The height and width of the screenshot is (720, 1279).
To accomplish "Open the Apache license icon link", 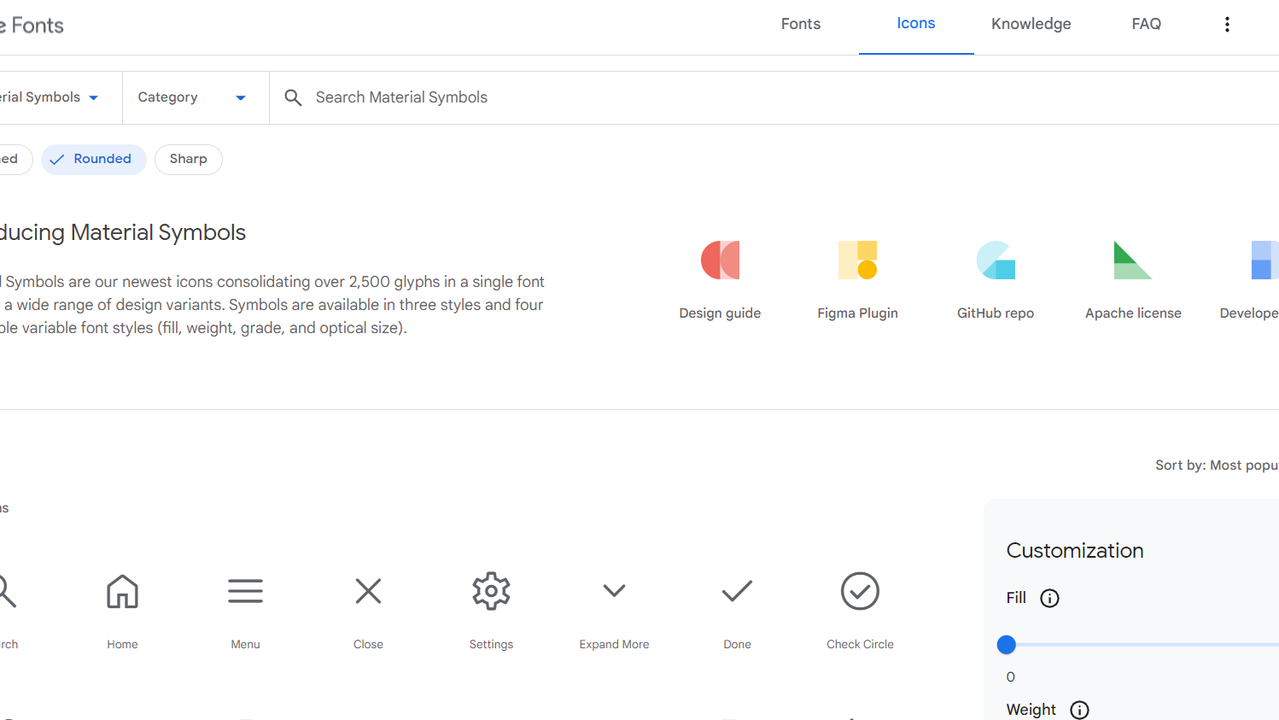I will pyautogui.click(x=1132, y=260).
